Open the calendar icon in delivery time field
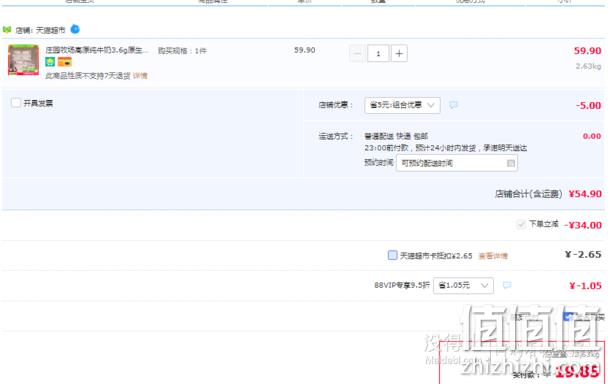Image resolution: width=610 pixels, height=384 pixels. point(511,163)
